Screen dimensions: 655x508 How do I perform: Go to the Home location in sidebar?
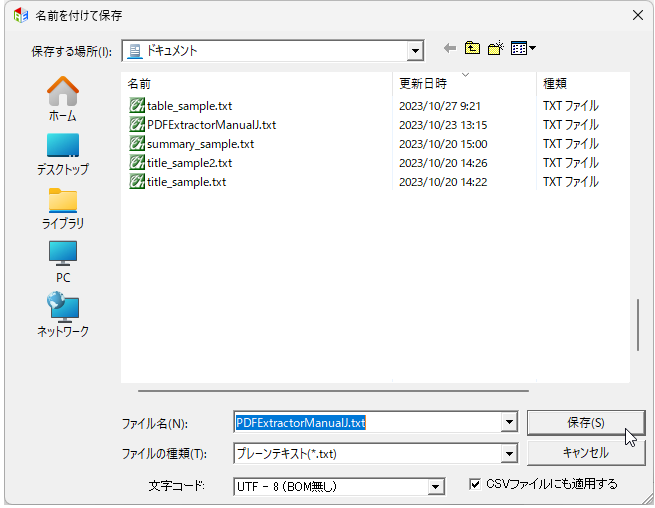(x=63, y=99)
